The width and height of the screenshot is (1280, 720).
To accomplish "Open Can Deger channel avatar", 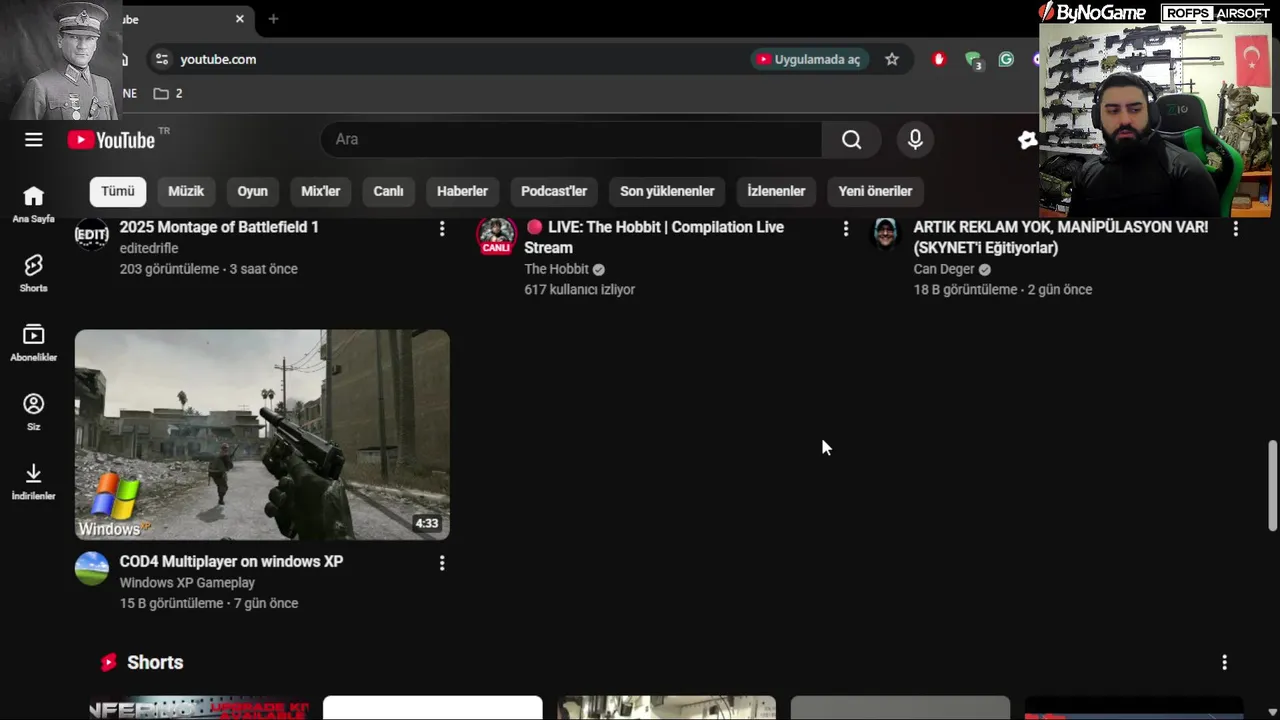I will pos(885,234).
